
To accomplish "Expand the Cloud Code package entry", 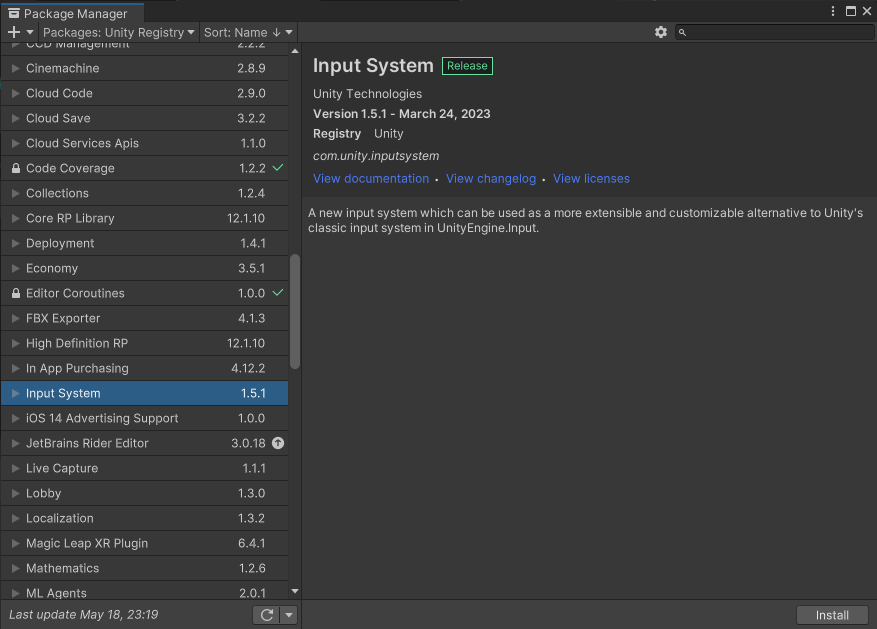I will tap(16, 93).
